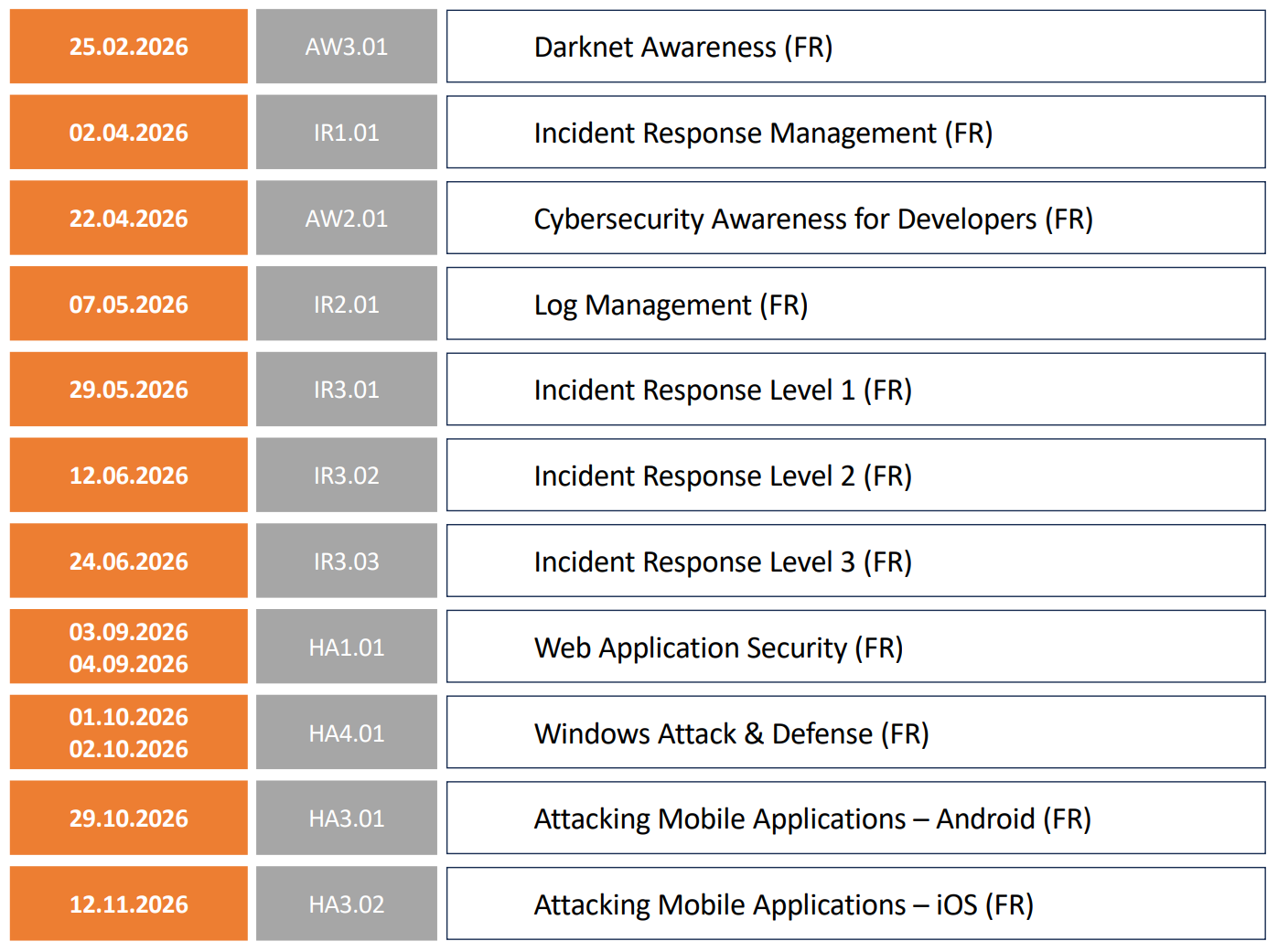1278x952 pixels.
Task: Open Incident Response Level 2 (FR)
Action: pyautogui.click(x=723, y=476)
